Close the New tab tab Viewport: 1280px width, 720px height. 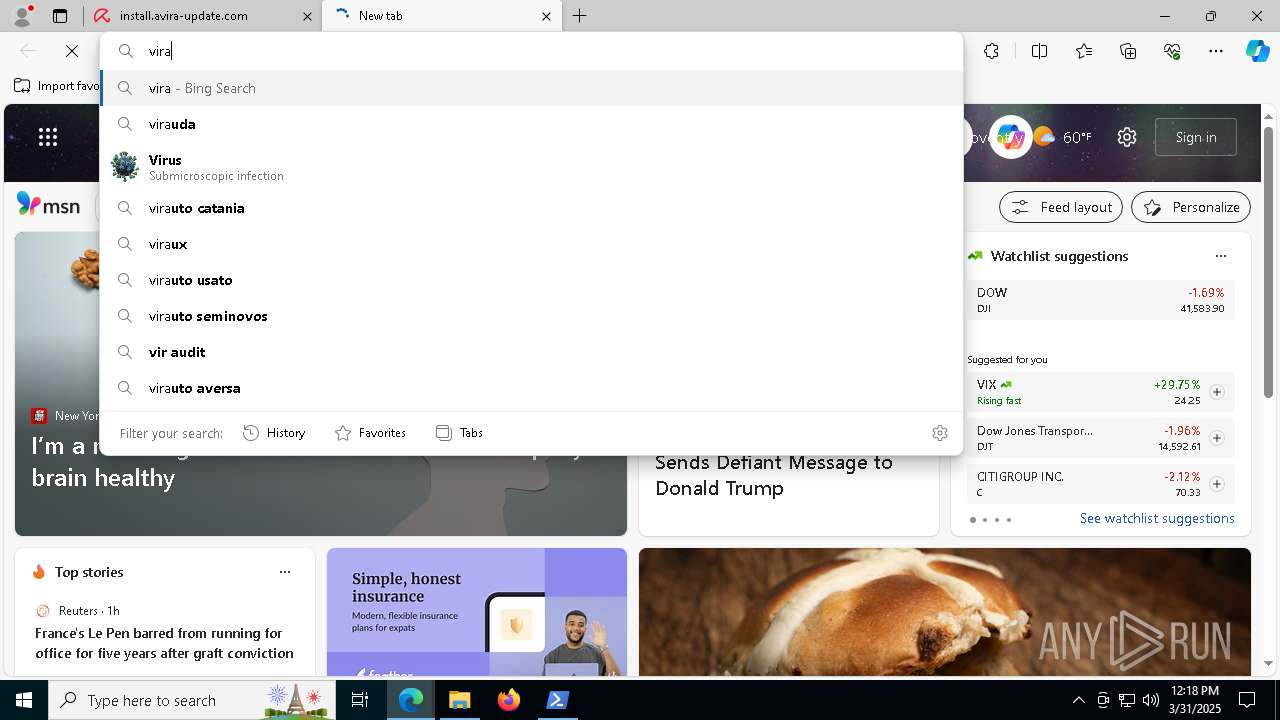pos(546,16)
